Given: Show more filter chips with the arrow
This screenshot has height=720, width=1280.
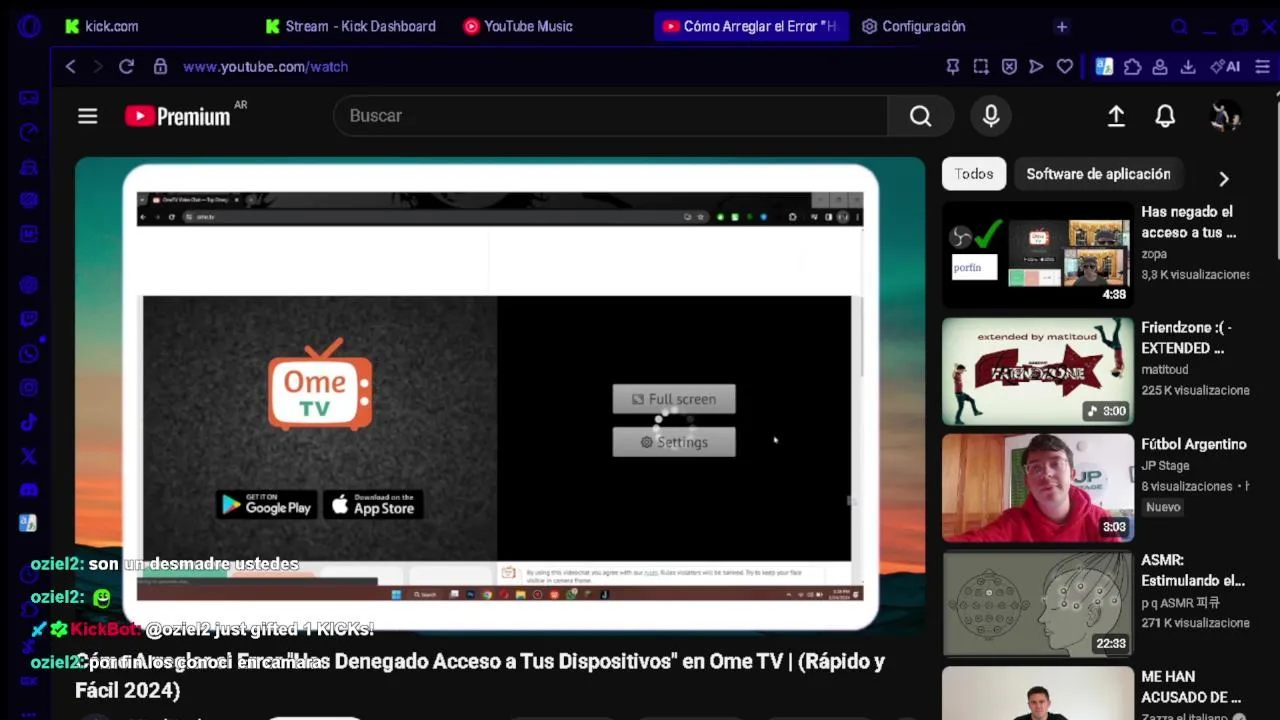Looking at the screenshot, I should pyautogui.click(x=1223, y=178).
